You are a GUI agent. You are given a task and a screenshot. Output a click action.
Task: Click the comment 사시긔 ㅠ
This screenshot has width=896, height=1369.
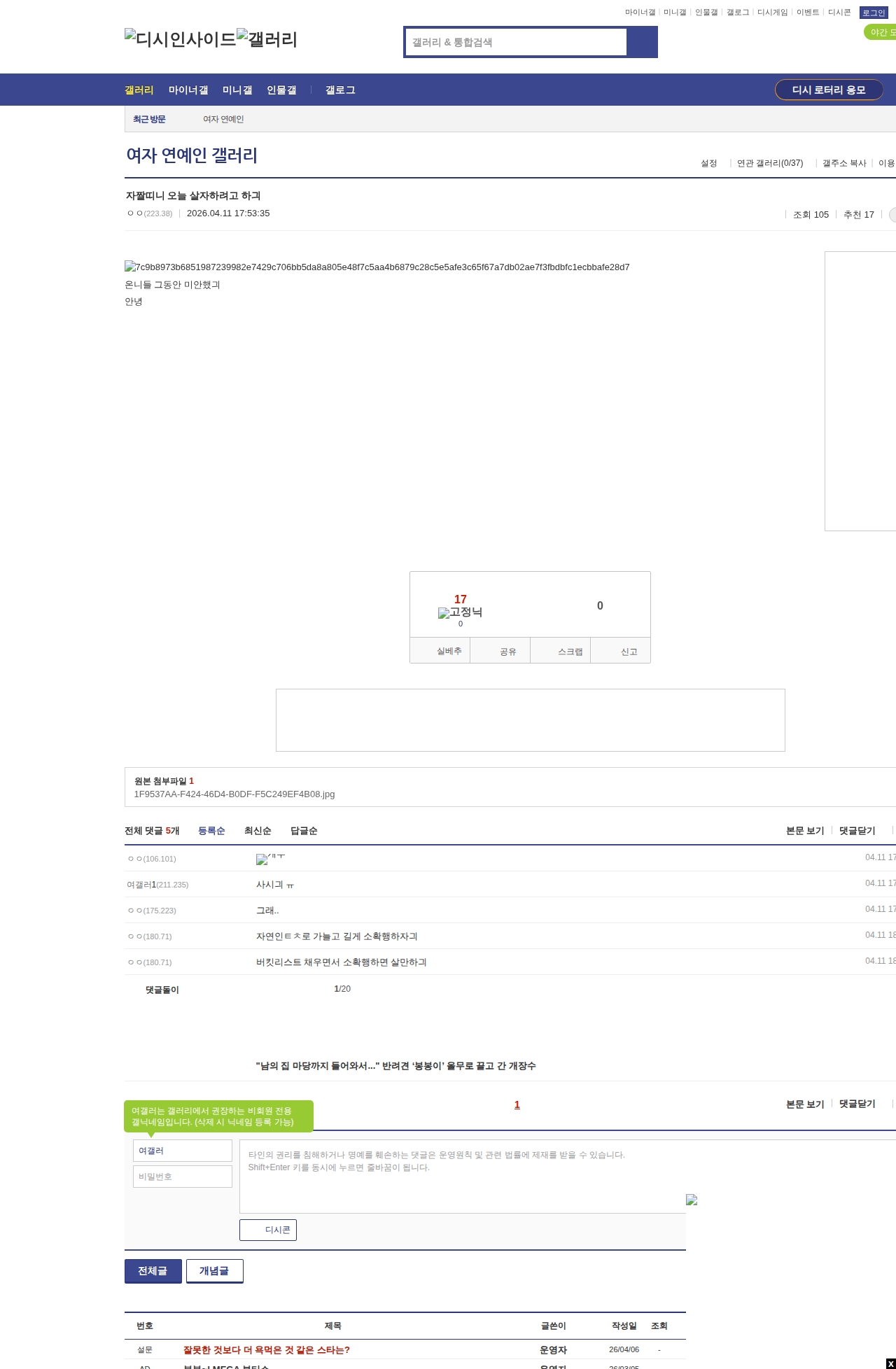275,885
